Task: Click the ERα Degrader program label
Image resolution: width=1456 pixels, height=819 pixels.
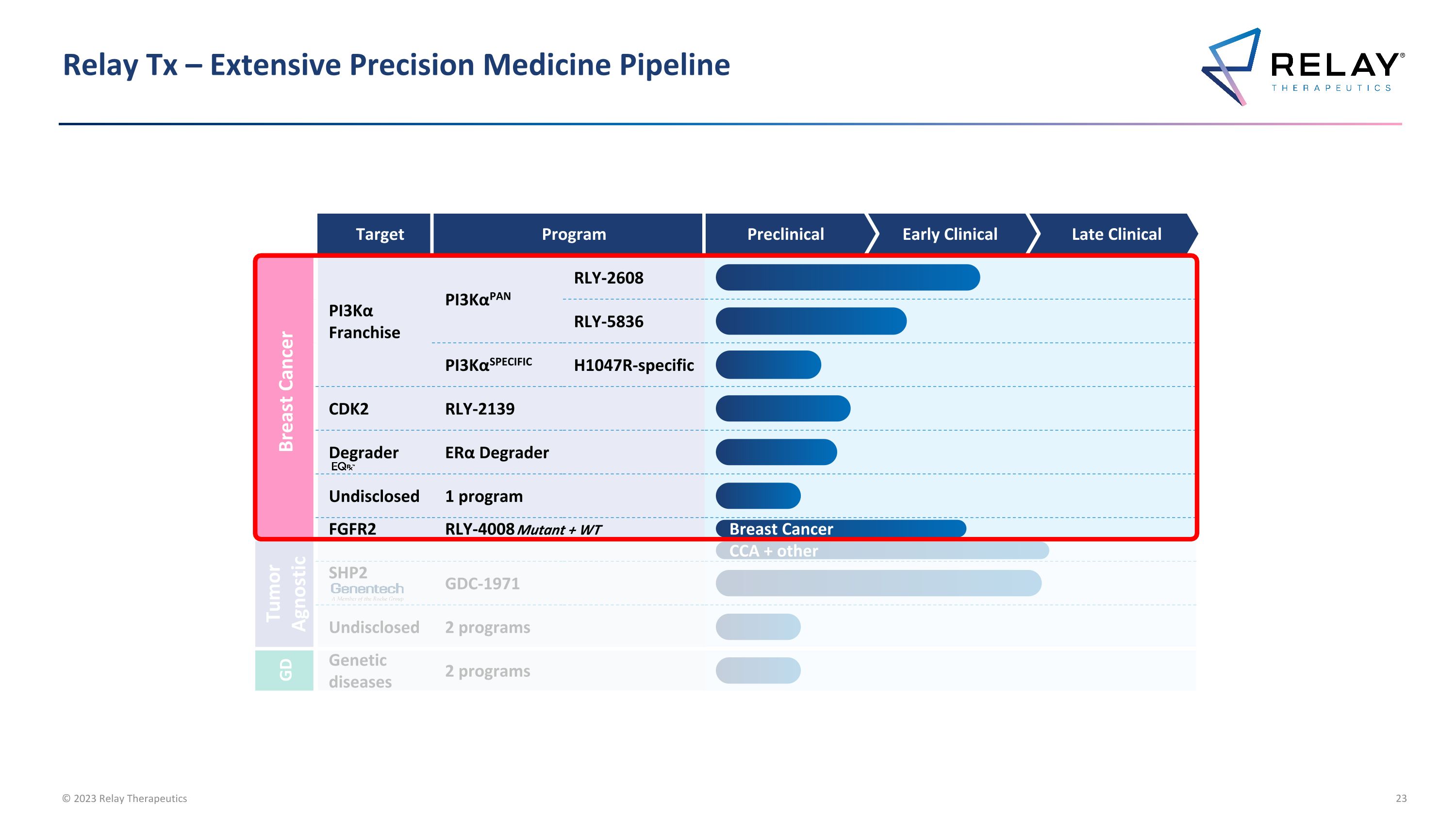Action: point(496,453)
